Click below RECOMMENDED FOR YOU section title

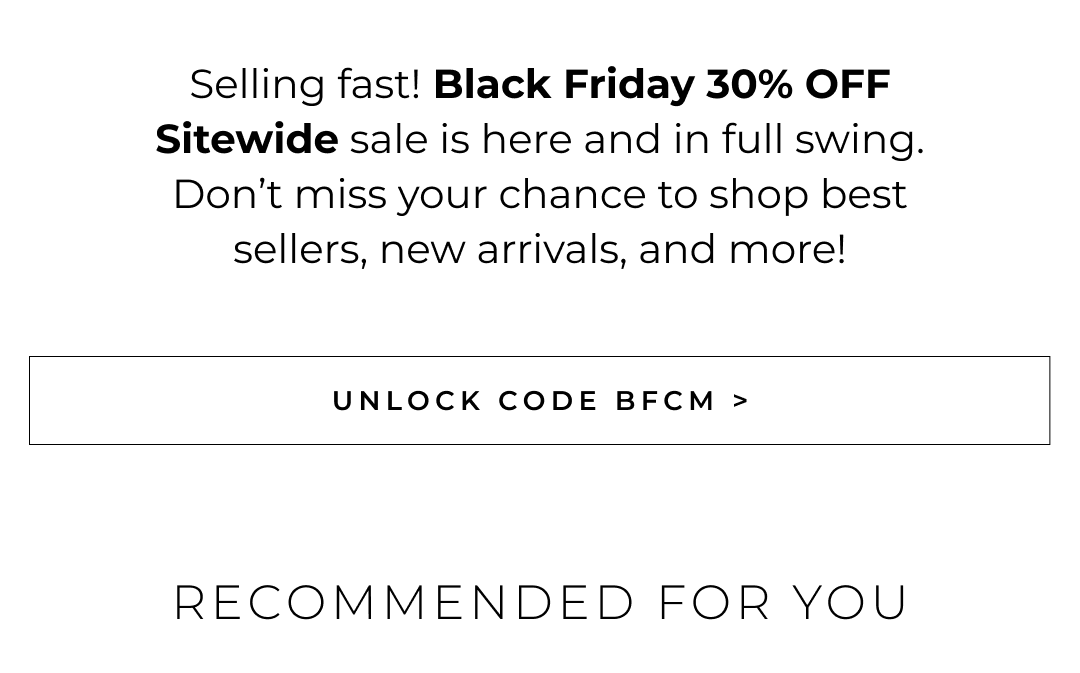pyautogui.click(x=540, y=650)
